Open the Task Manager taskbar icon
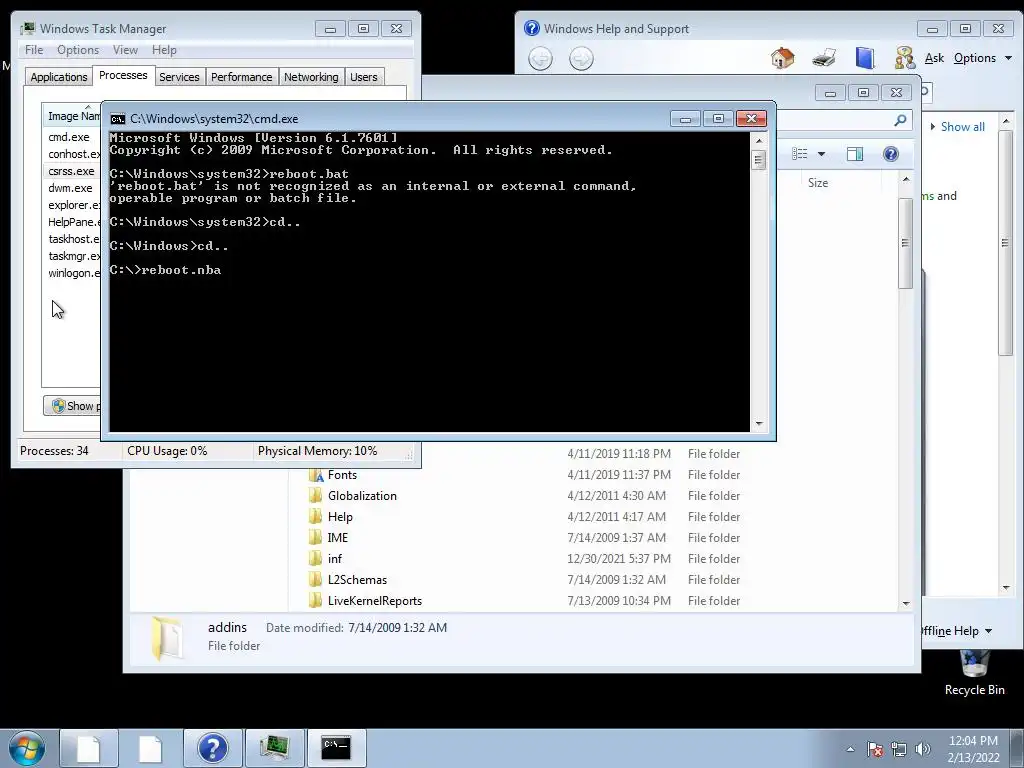Screen dimensions: 1024x768 tap(274, 748)
